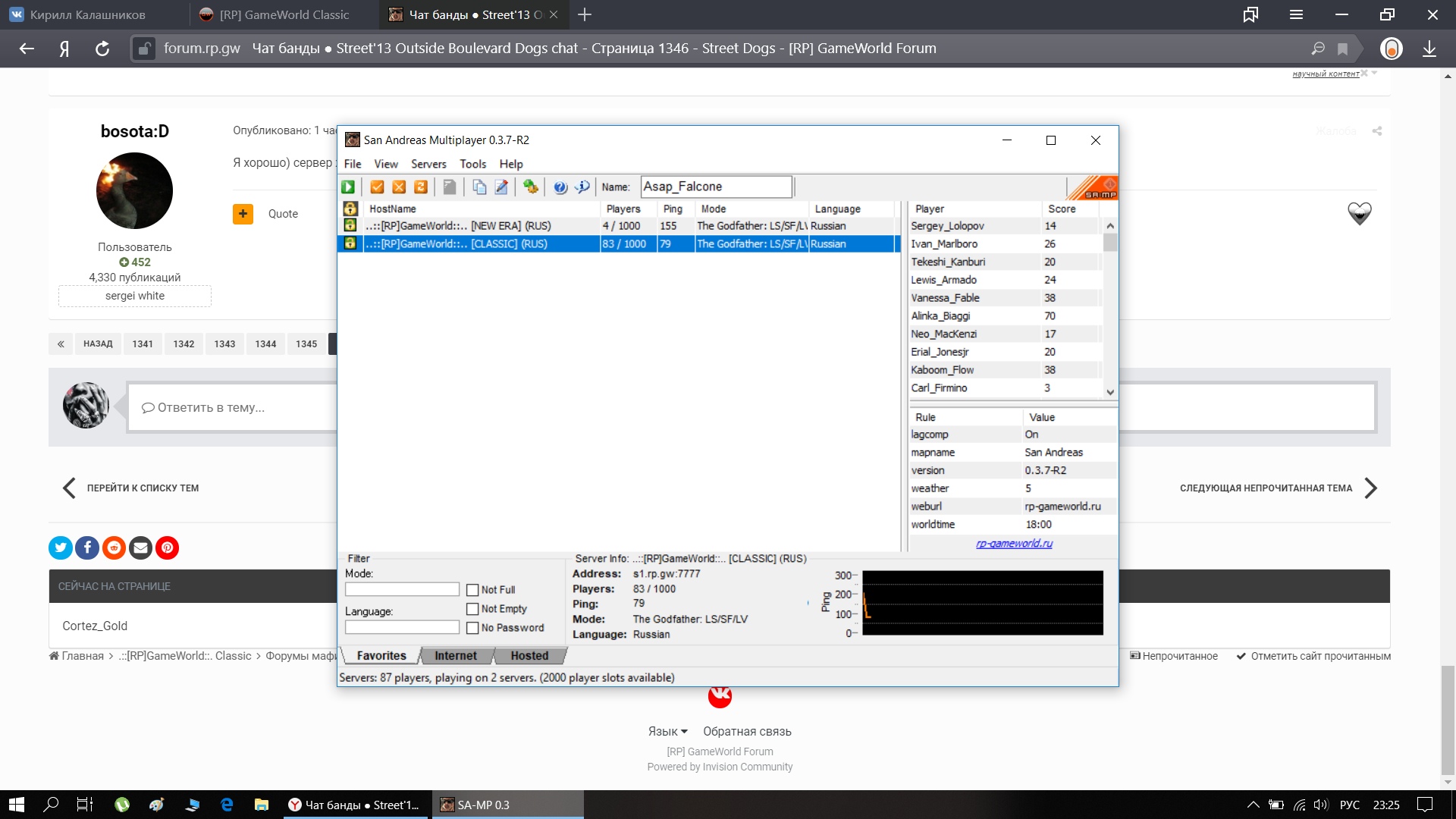Open the Servers menu
This screenshot has width=1456, height=819.
428,164
